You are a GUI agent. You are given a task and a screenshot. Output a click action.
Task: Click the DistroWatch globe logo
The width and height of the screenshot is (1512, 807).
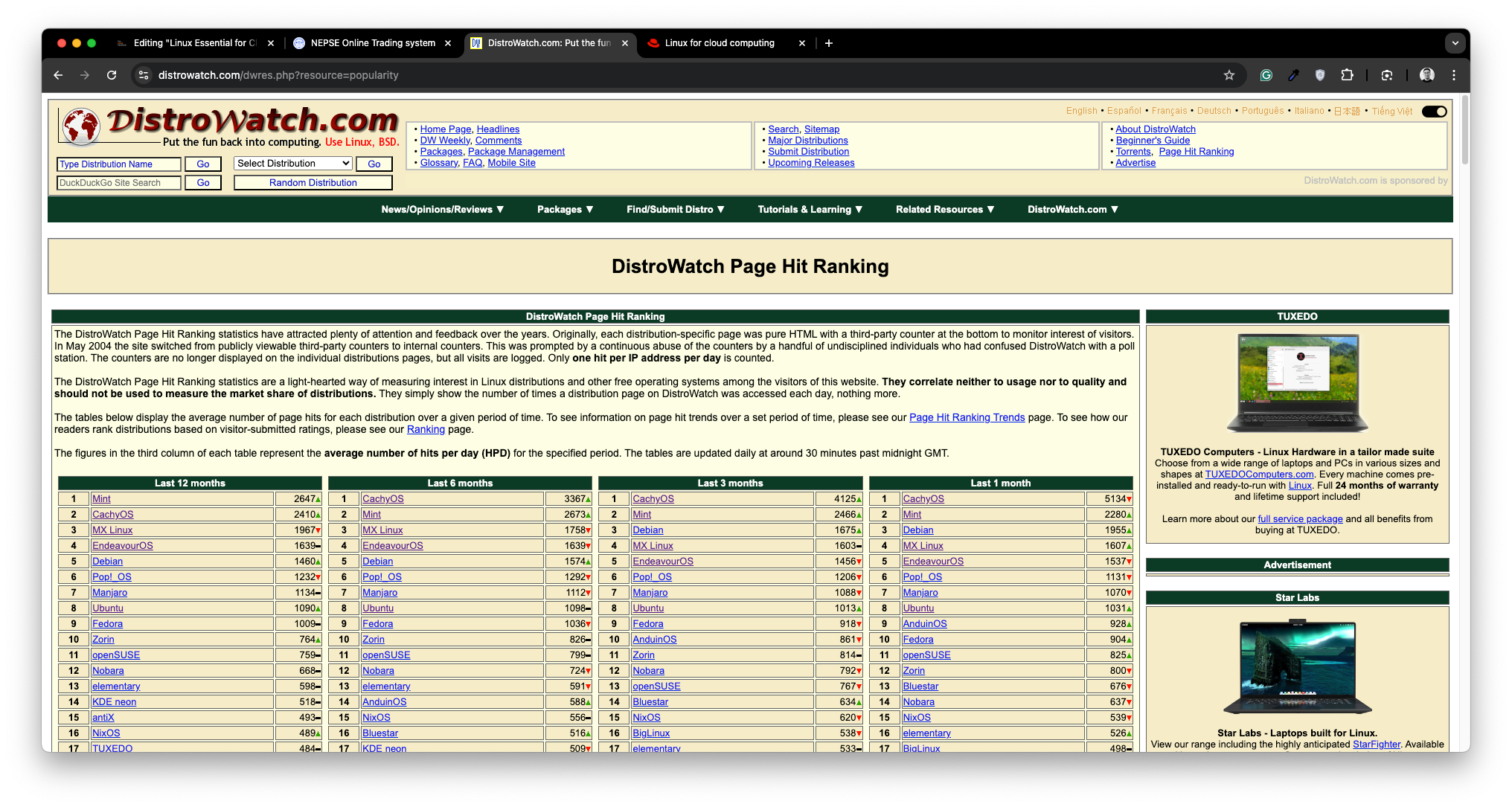81,126
